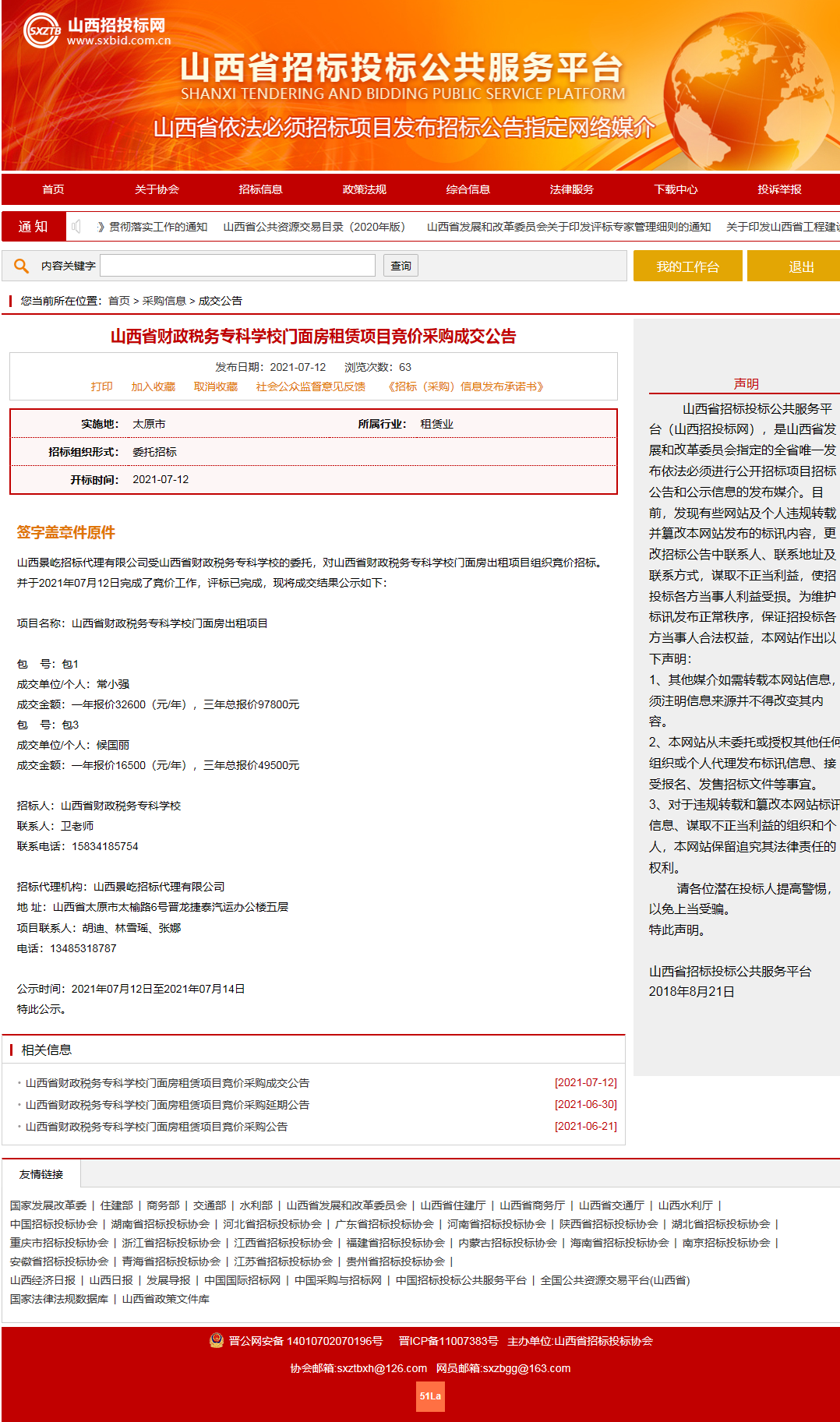Go to 下载中心 in navigation
This screenshot has width=840, height=1422.
tap(676, 189)
